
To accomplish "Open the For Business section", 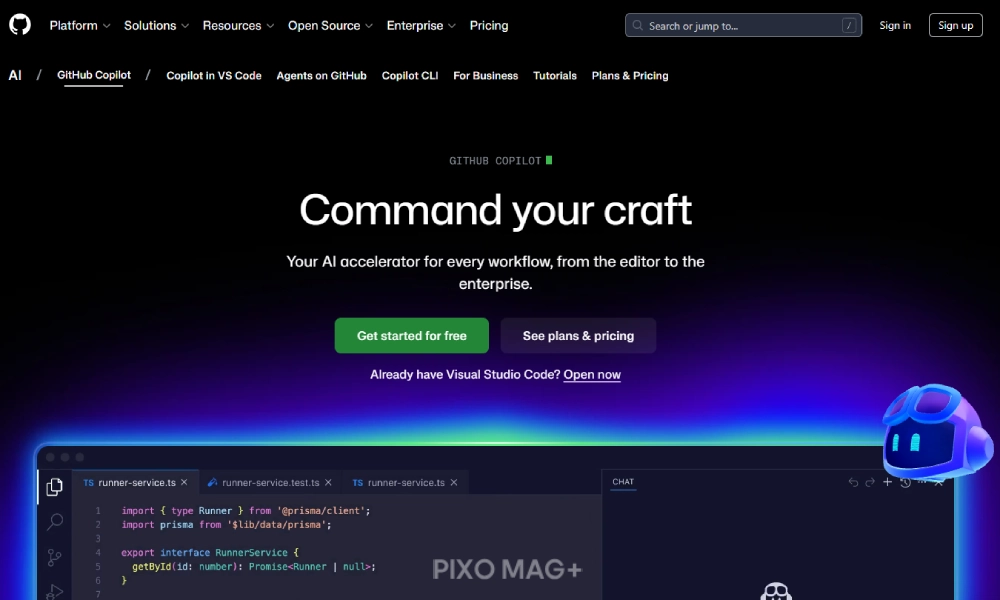I will (485, 75).
